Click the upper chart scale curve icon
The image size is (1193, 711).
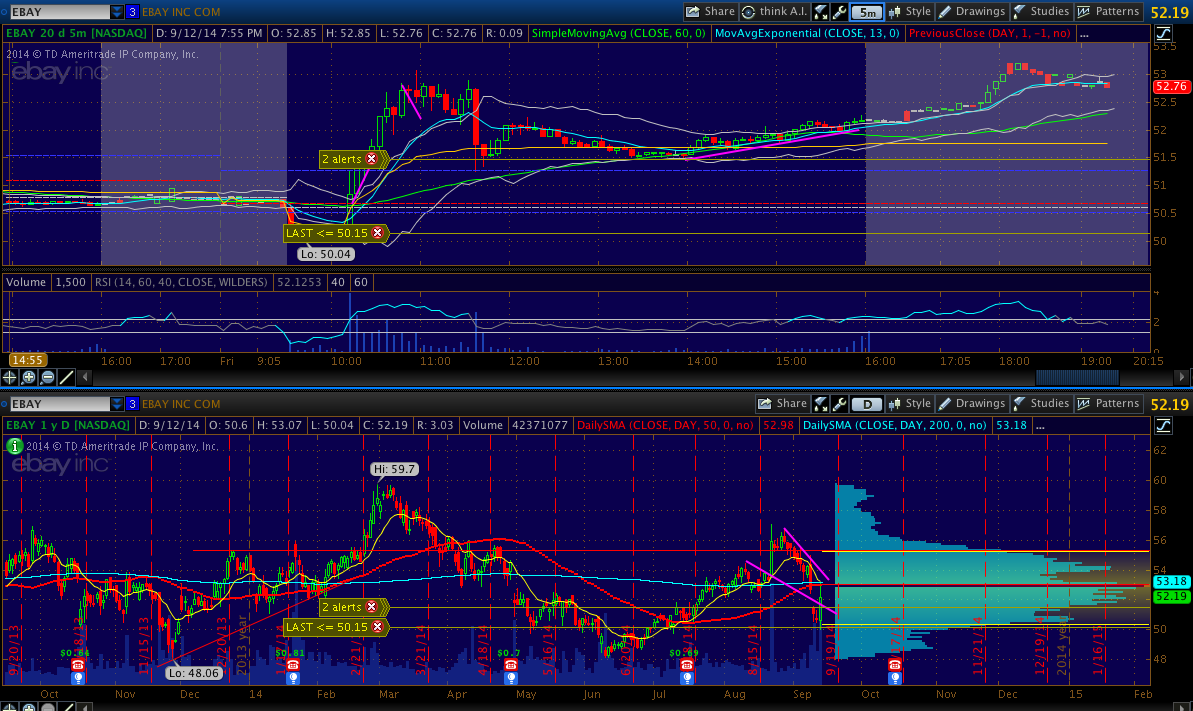(x=1163, y=34)
